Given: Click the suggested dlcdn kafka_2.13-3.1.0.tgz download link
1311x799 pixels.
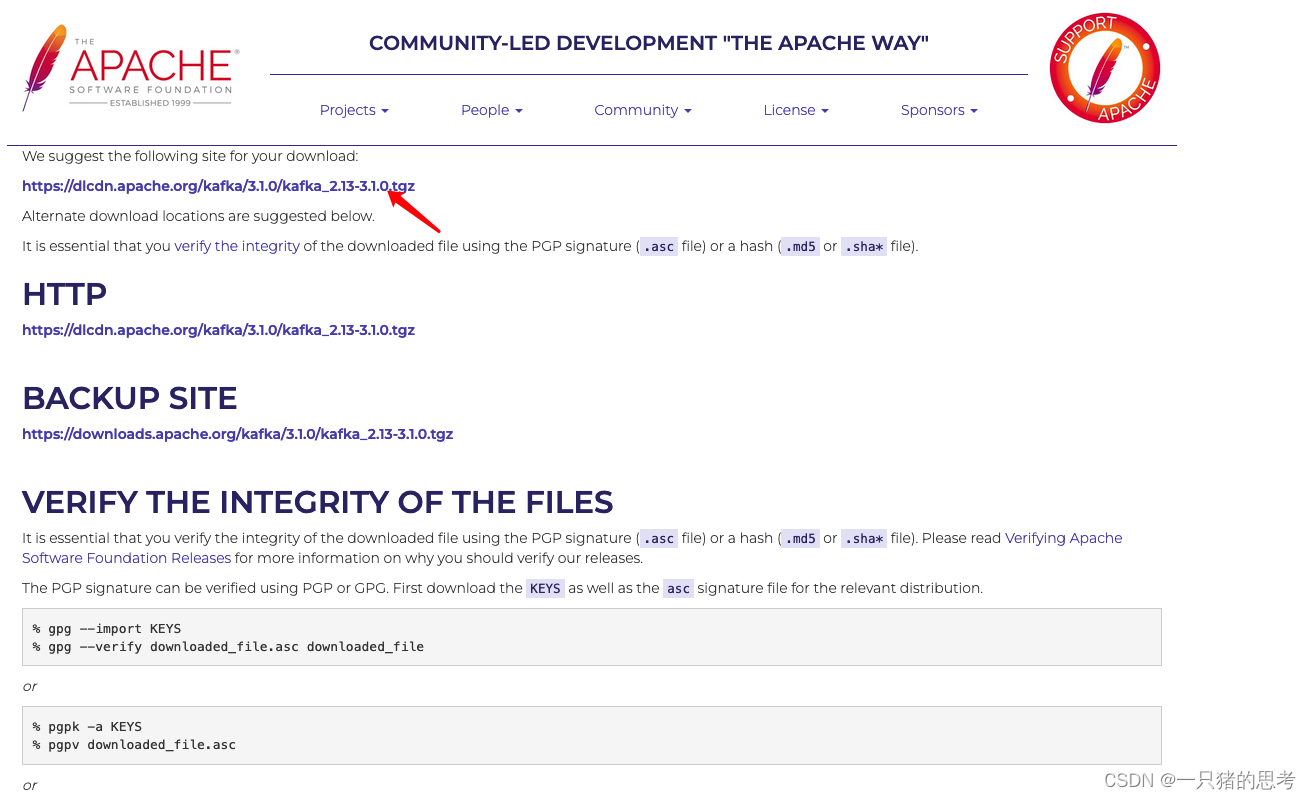Looking at the screenshot, I should click(x=218, y=186).
